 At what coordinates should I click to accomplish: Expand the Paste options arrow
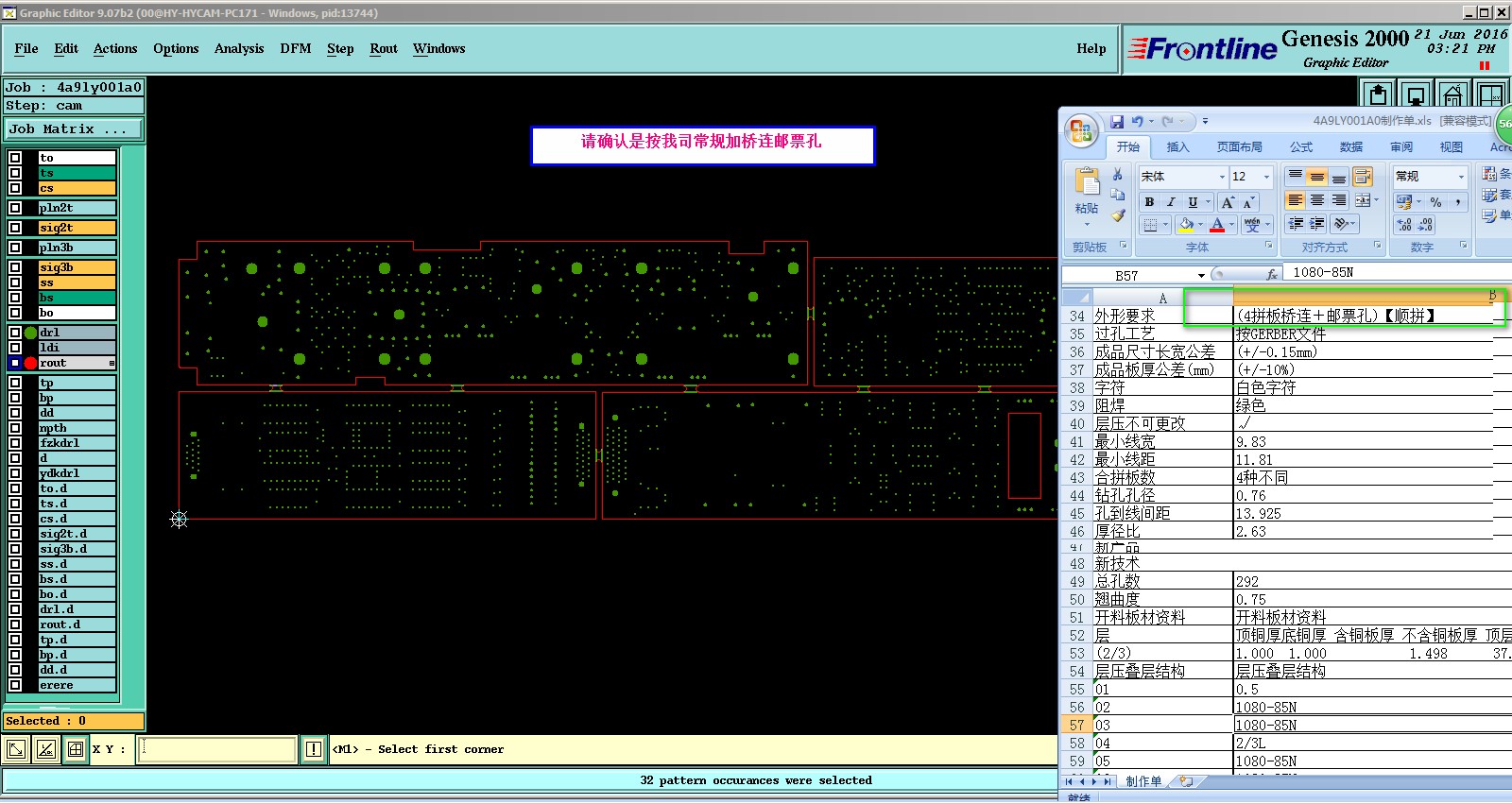[x=1087, y=224]
